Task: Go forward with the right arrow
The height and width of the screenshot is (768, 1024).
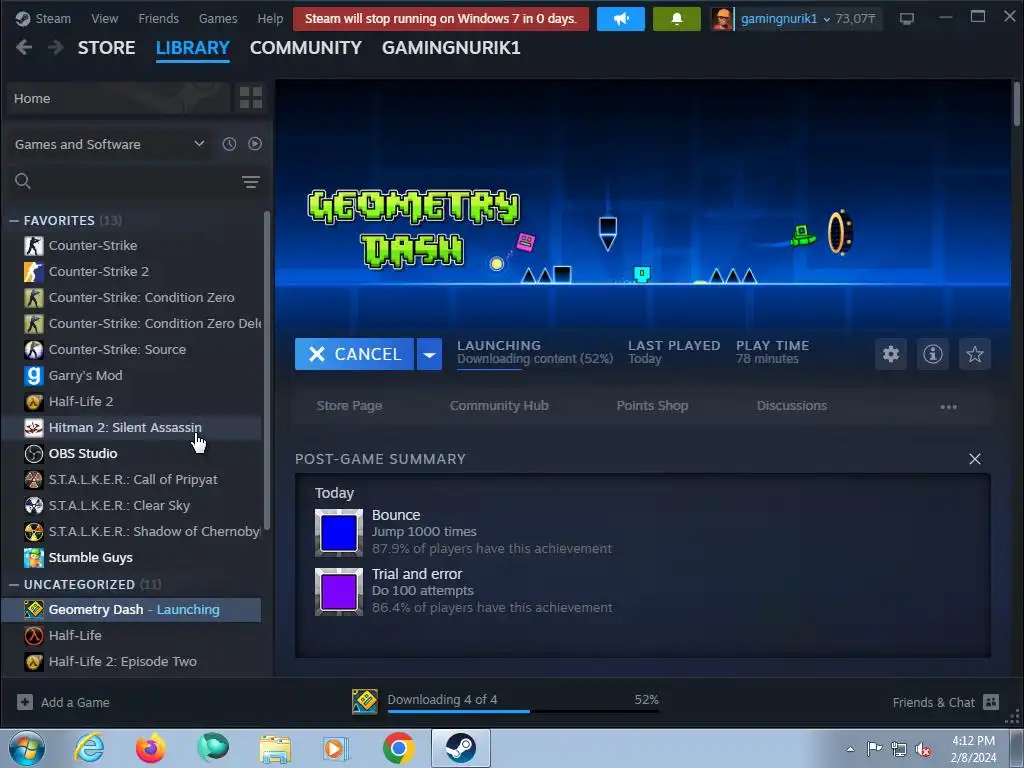Action: [x=56, y=47]
